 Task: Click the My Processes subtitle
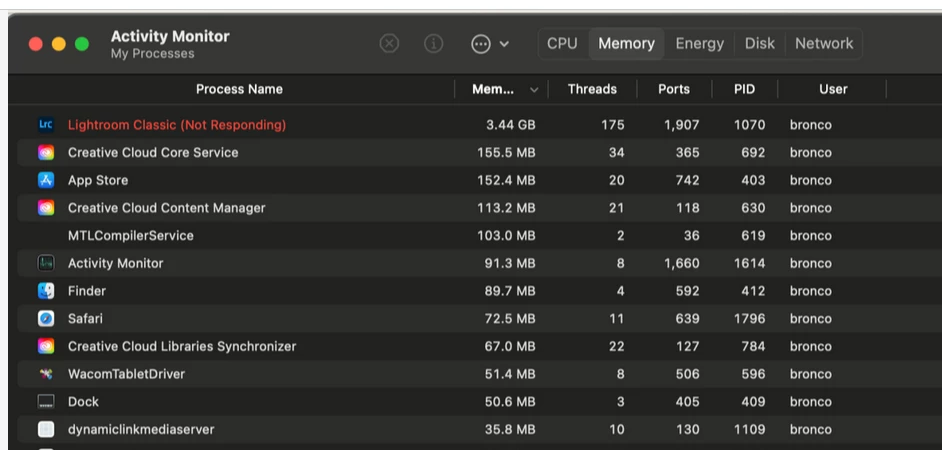pyautogui.click(x=153, y=54)
